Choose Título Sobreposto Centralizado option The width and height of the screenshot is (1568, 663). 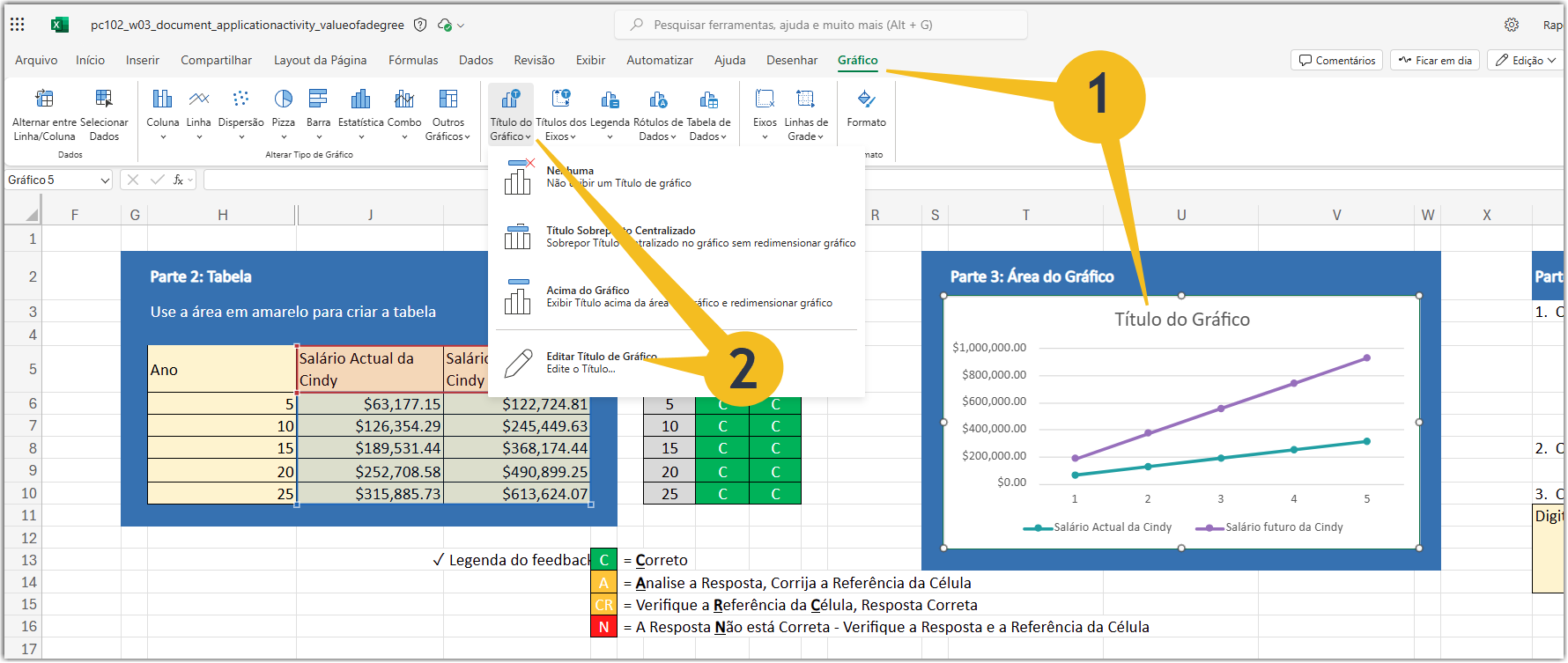click(x=676, y=237)
